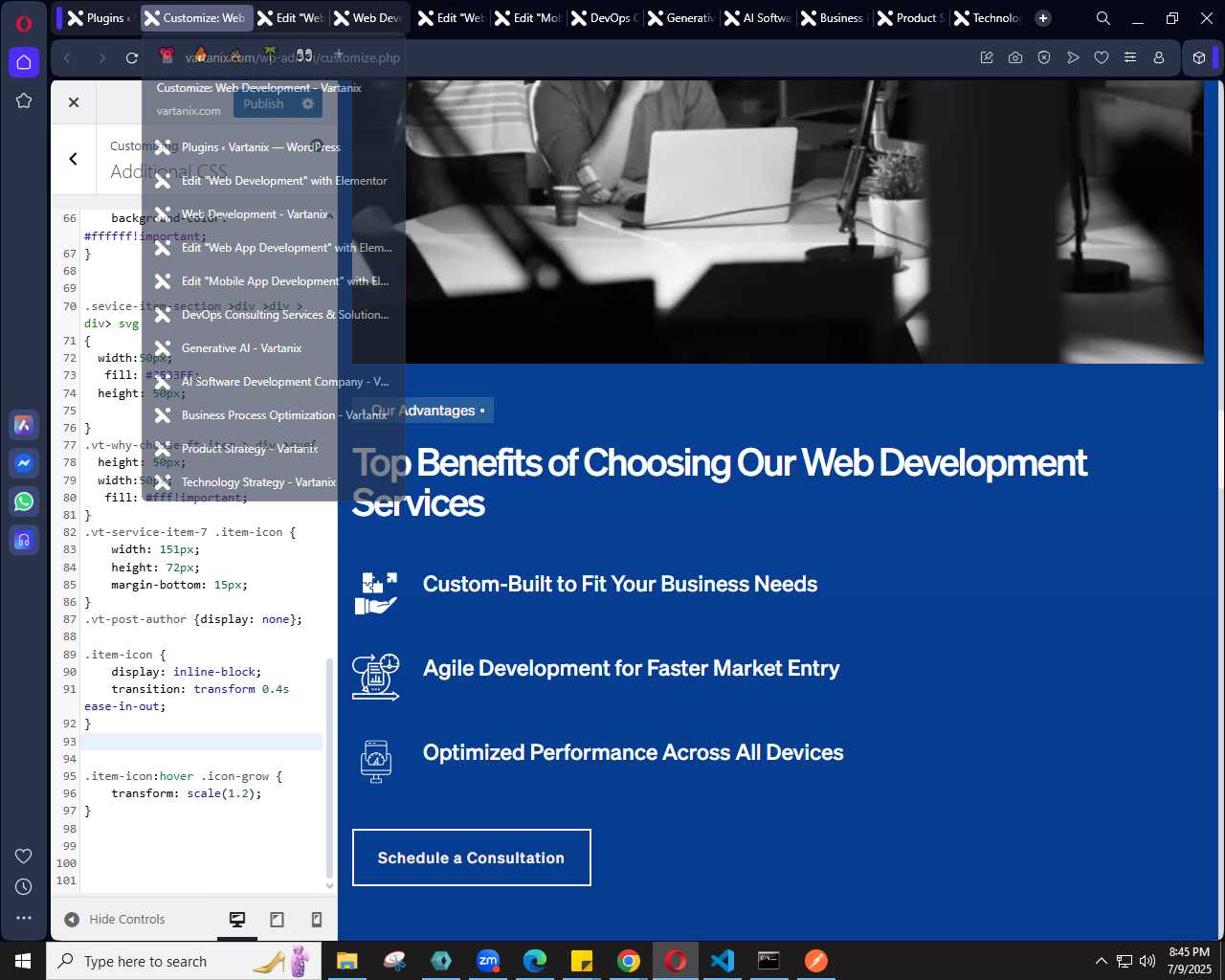Open the purple player icon in sidebar

[x=24, y=540]
